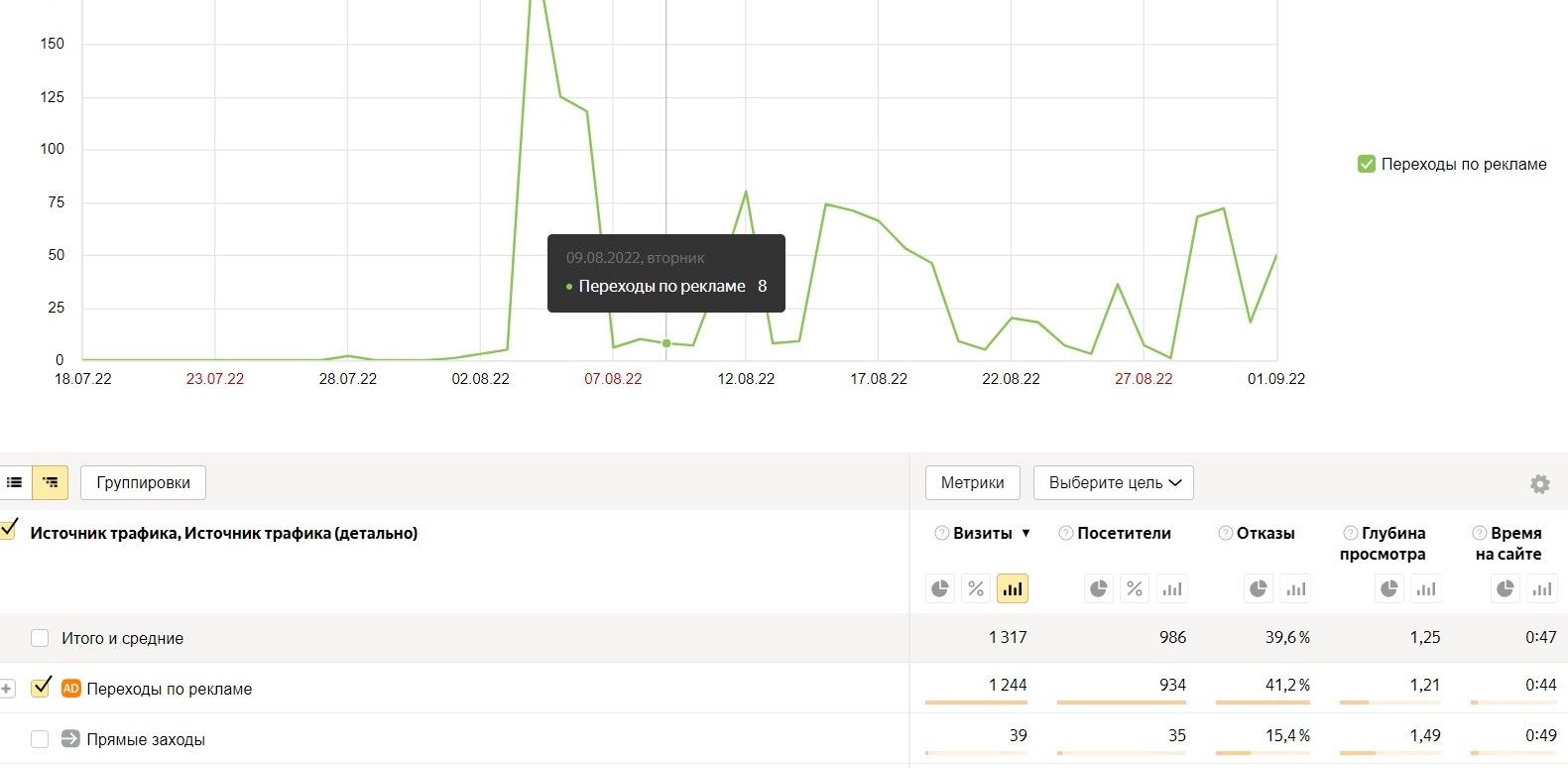This screenshot has height=768, width=1568.
Task: Click the visits value 1 244
Action: 1008,685
